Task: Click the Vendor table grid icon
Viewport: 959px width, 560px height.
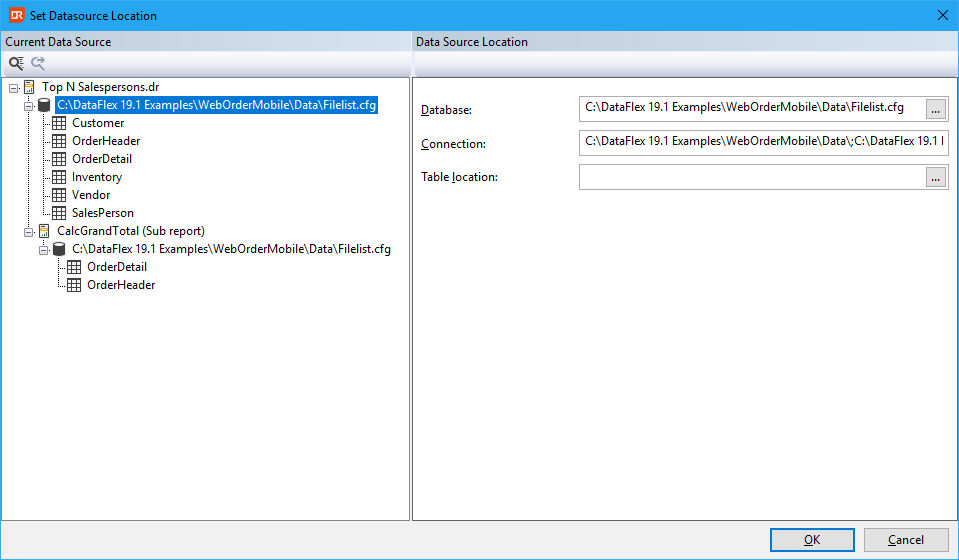Action: tap(59, 195)
